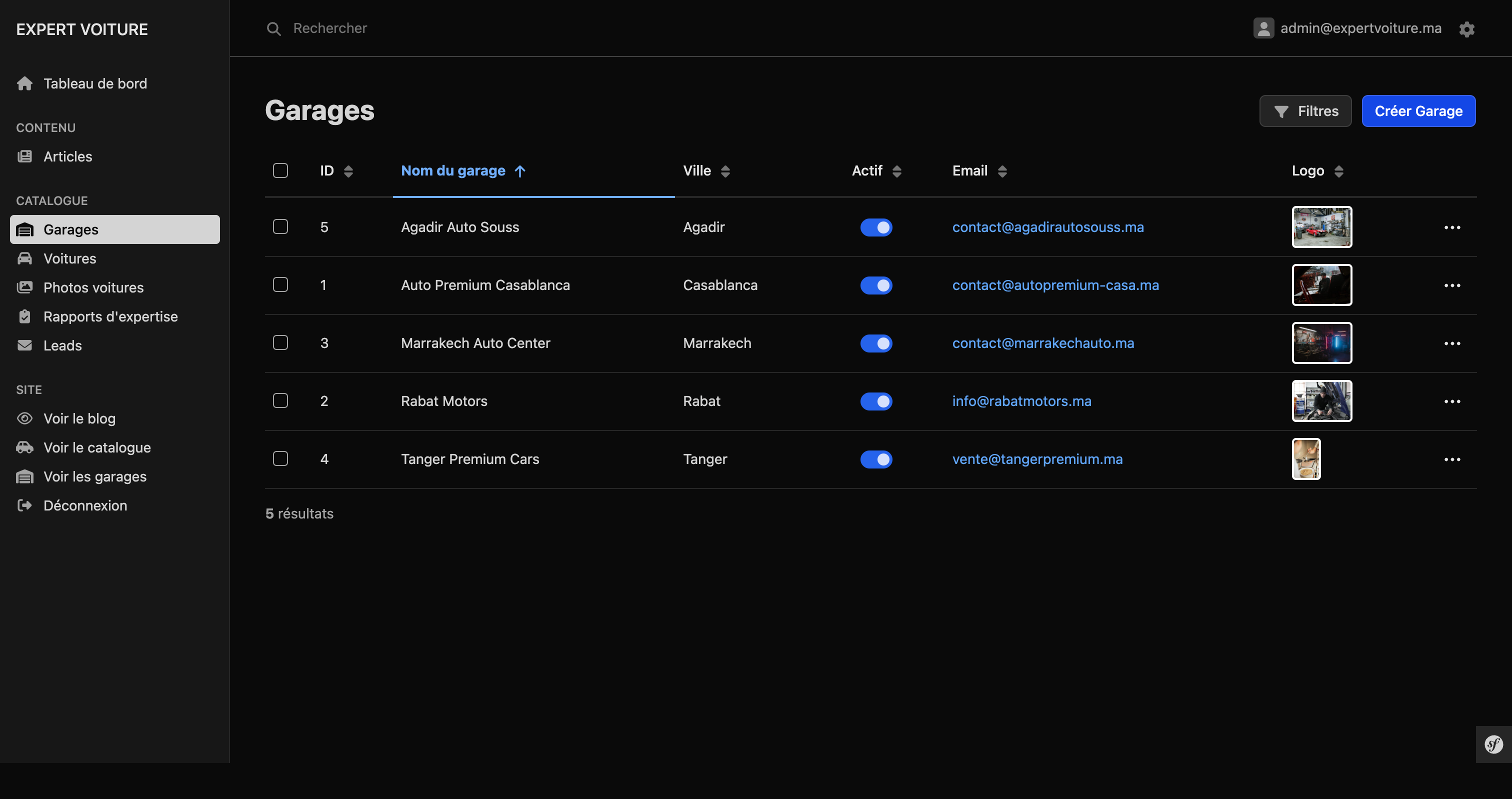The width and height of the screenshot is (1512, 799).
Task: Click the envelope icon beside Leads
Action: coord(24,345)
